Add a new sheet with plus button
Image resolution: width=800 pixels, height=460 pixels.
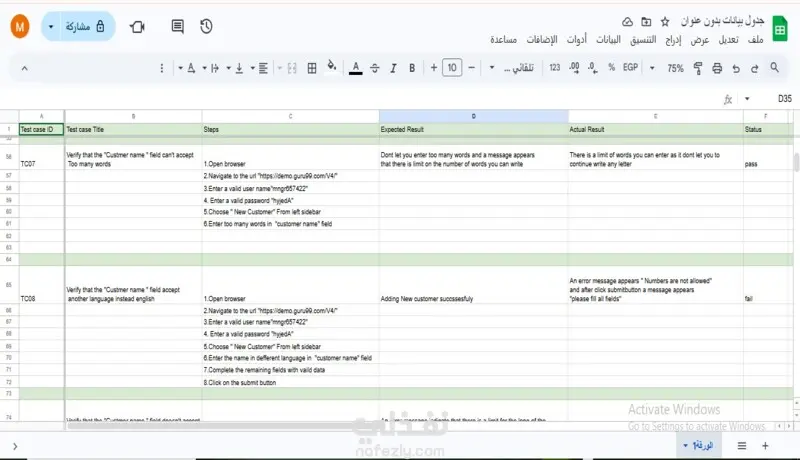(765, 446)
